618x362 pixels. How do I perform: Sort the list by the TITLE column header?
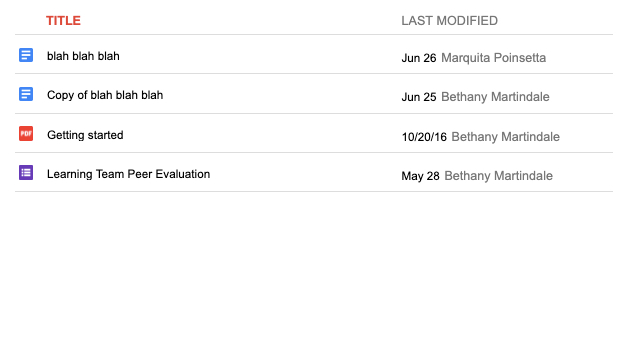click(63, 21)
